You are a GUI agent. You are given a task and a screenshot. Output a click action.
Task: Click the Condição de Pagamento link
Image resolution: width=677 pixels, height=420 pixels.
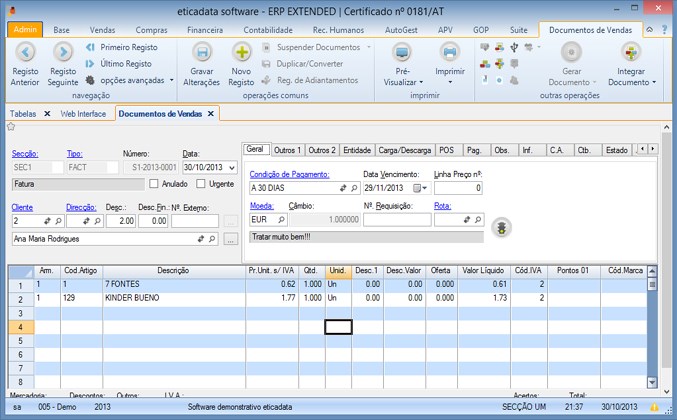290,174
